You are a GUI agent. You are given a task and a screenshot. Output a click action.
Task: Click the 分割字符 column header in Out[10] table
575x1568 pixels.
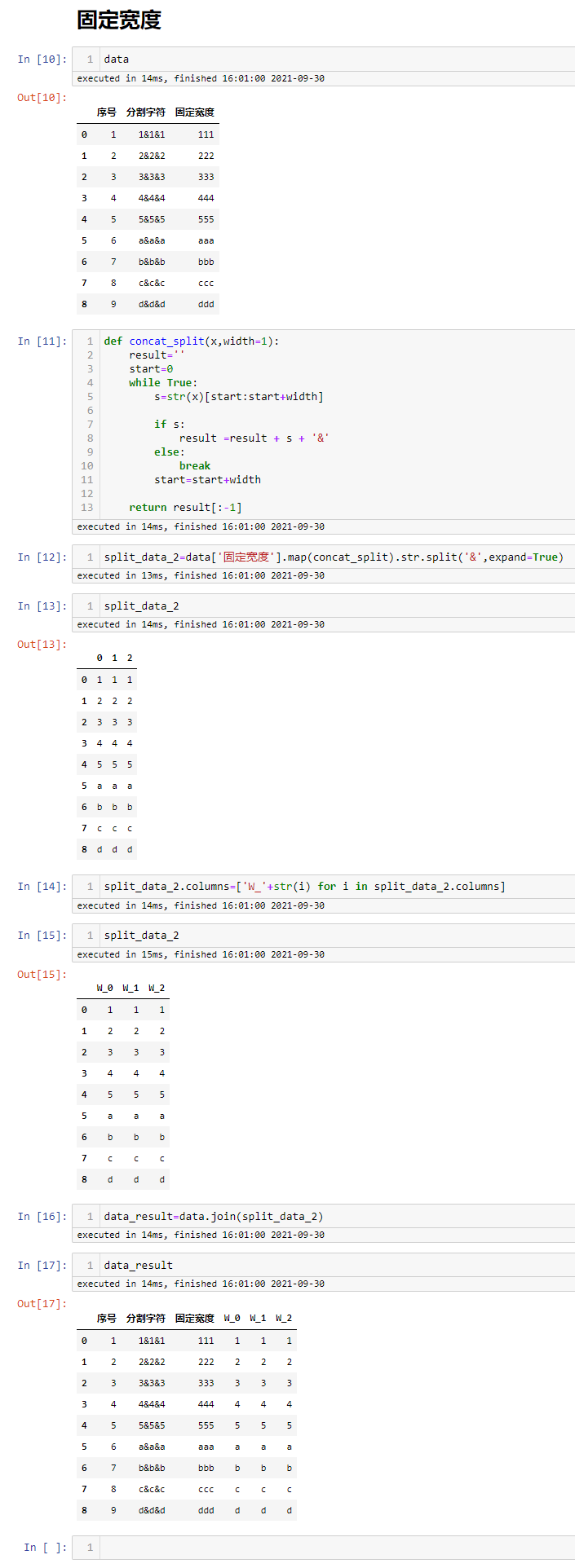click(146, 112)
